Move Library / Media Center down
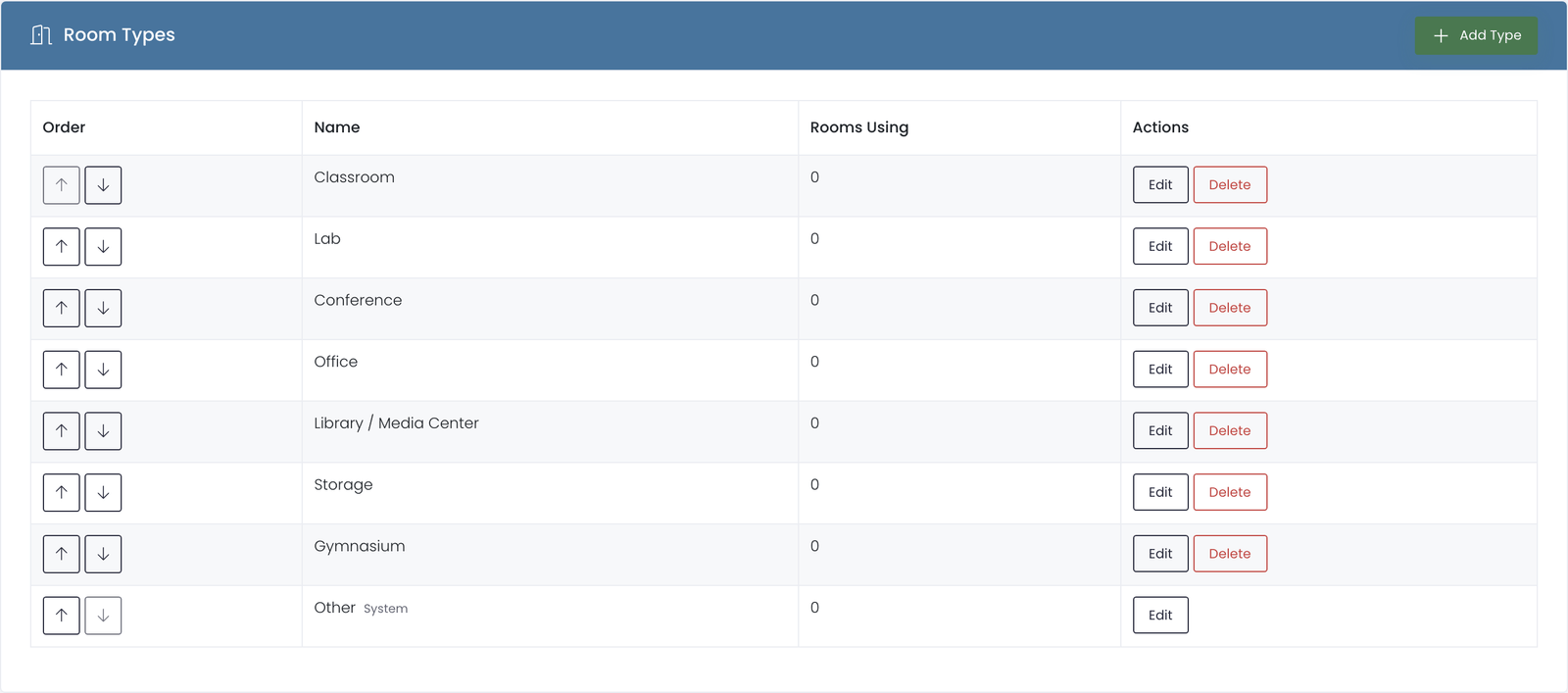The width and height of the screenshot is (1568, 693). click(103, 431)
